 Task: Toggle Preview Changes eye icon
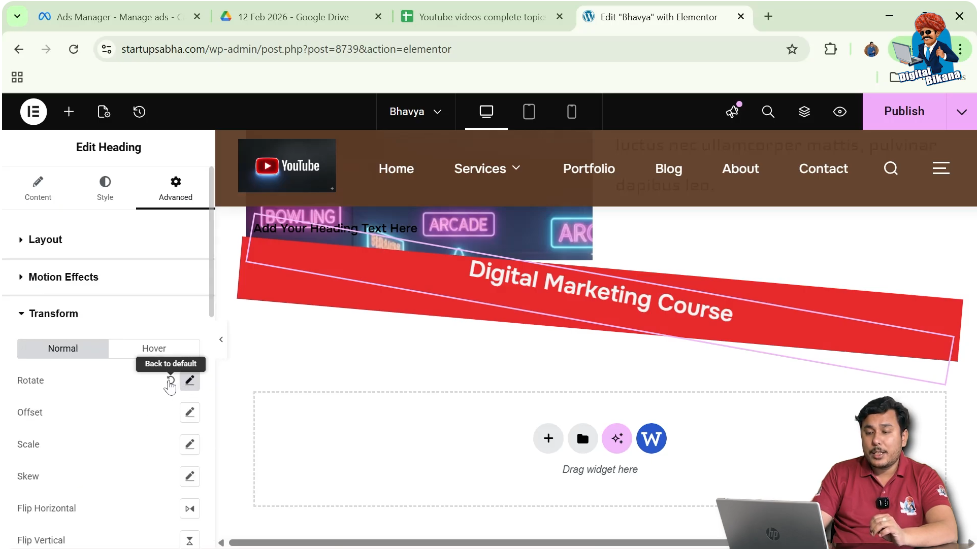[840, 112]
